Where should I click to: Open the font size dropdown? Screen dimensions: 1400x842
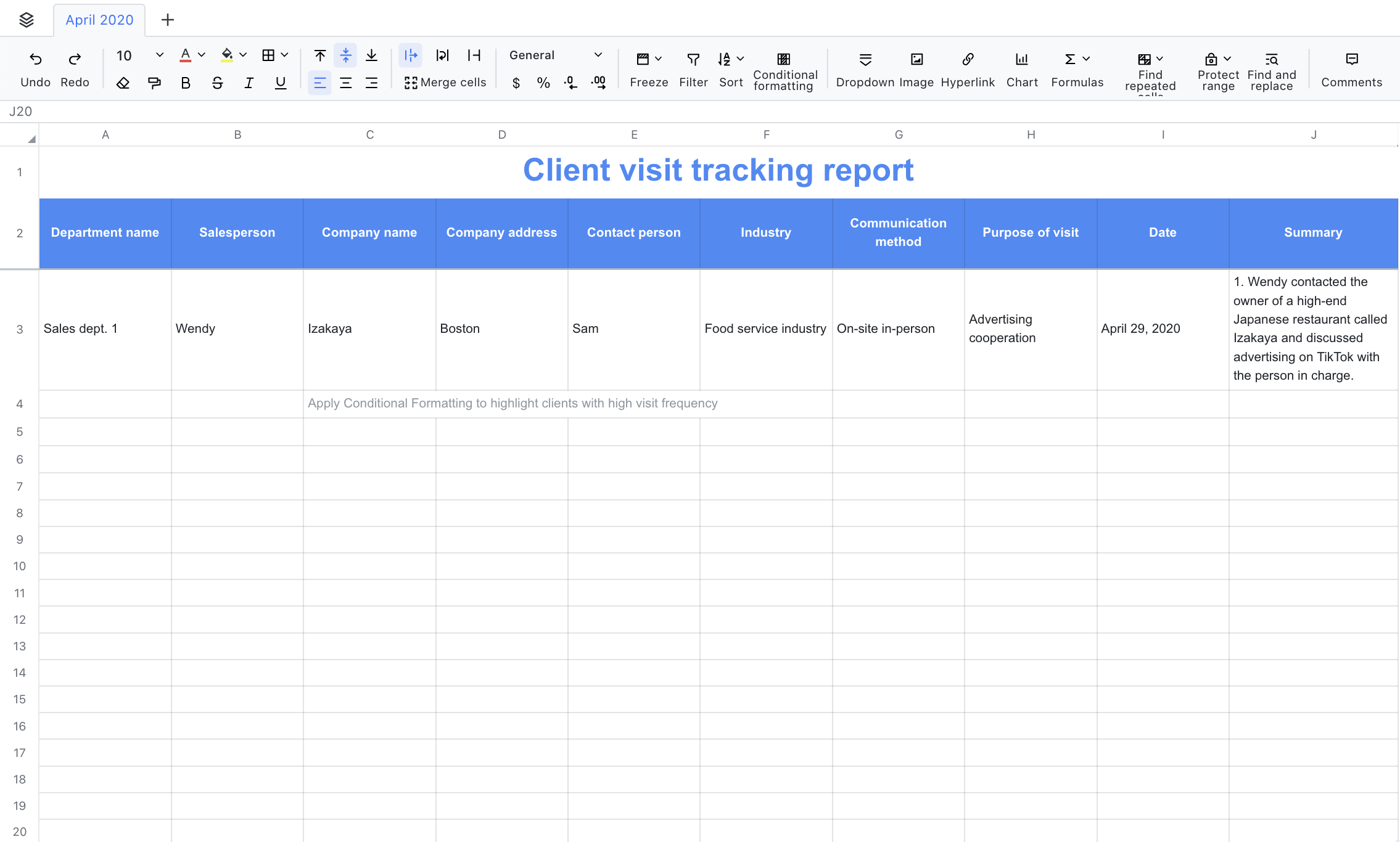160,55
